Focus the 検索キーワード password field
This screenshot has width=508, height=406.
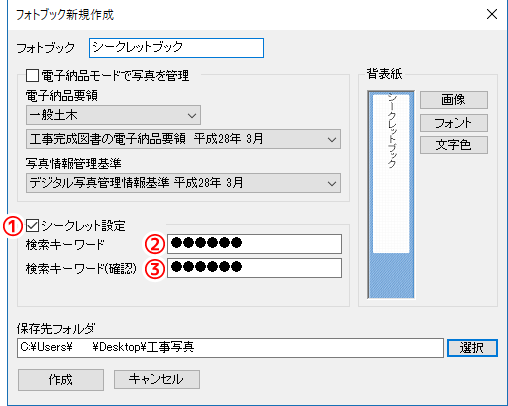pyautogui.click(x=254, y=244)
